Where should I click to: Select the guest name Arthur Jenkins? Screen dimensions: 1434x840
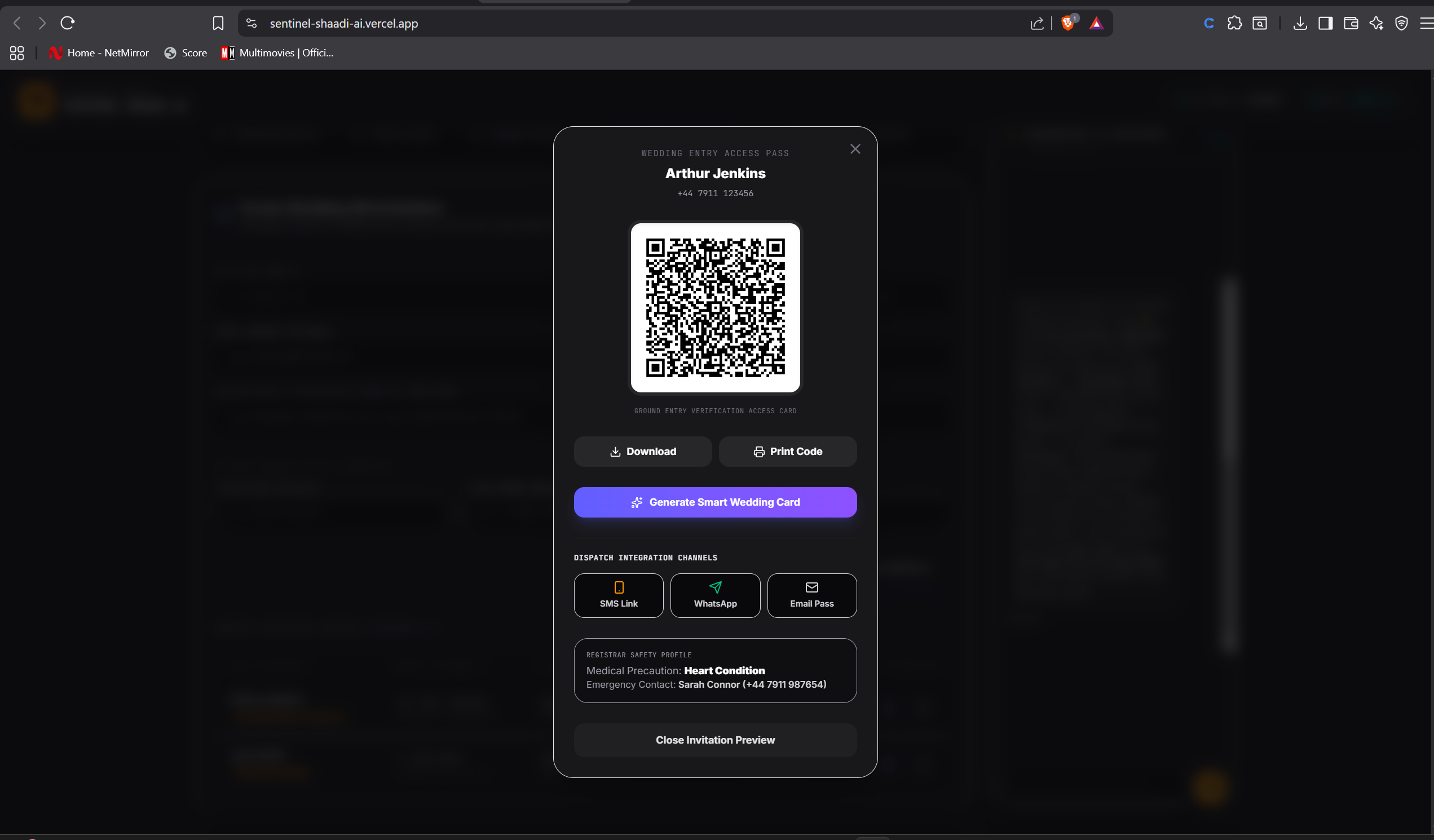coord(715,174)
